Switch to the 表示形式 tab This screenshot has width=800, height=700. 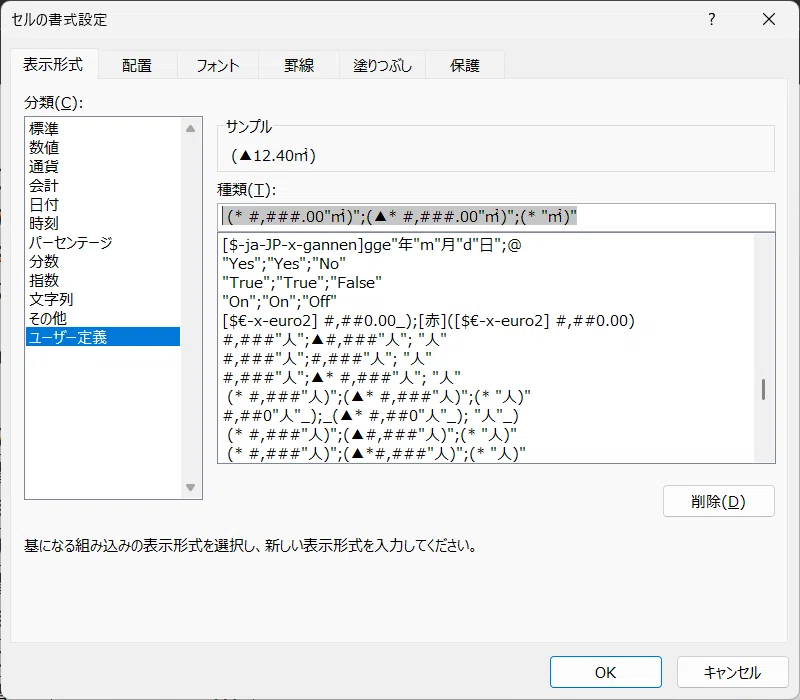[53, 65]
